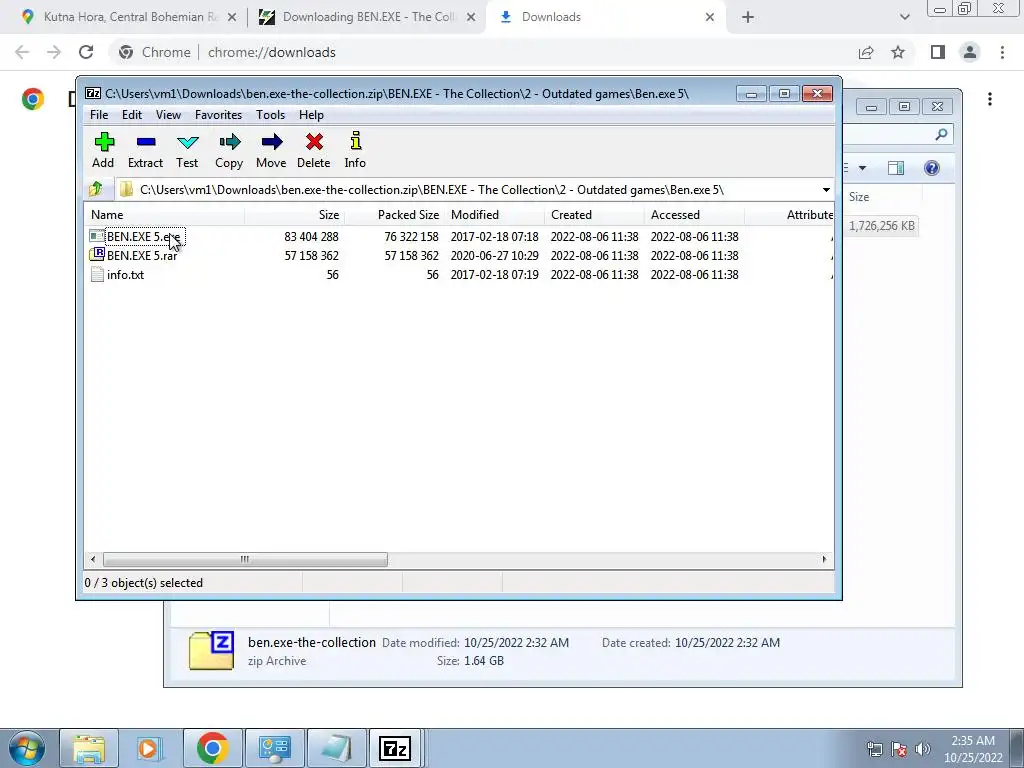The image size is (1024, 768).
Task: Run the Test archive tool
Action: coord(187,150)
